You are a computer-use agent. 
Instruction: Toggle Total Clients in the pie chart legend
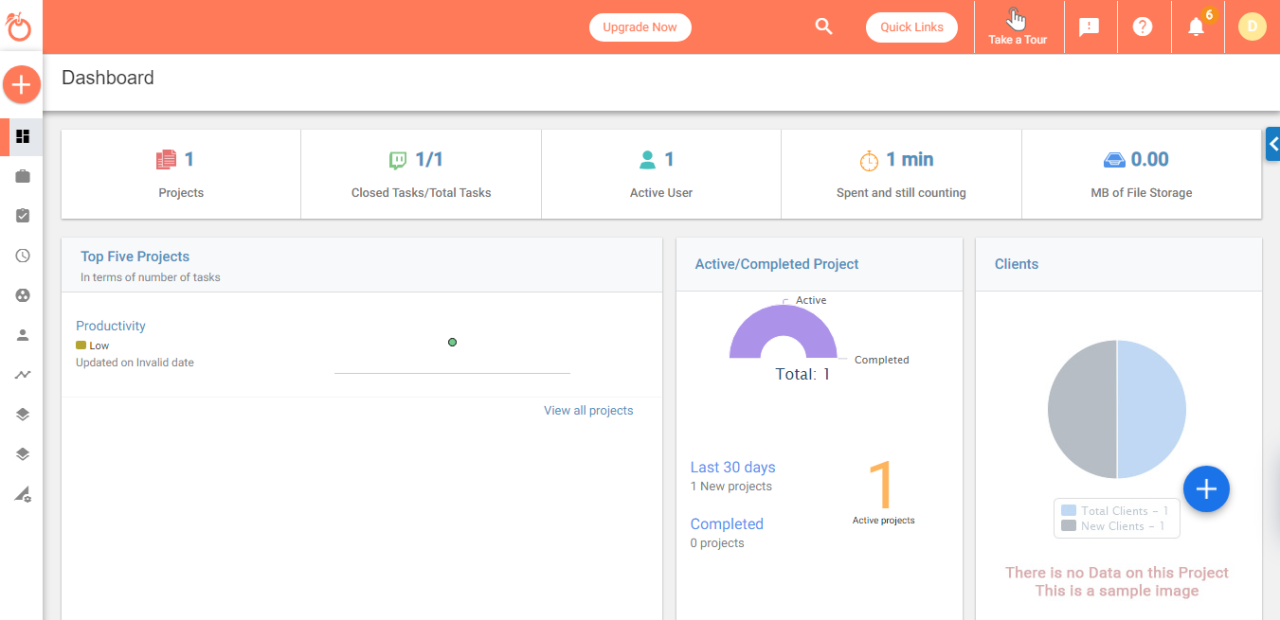point(1115,510)
